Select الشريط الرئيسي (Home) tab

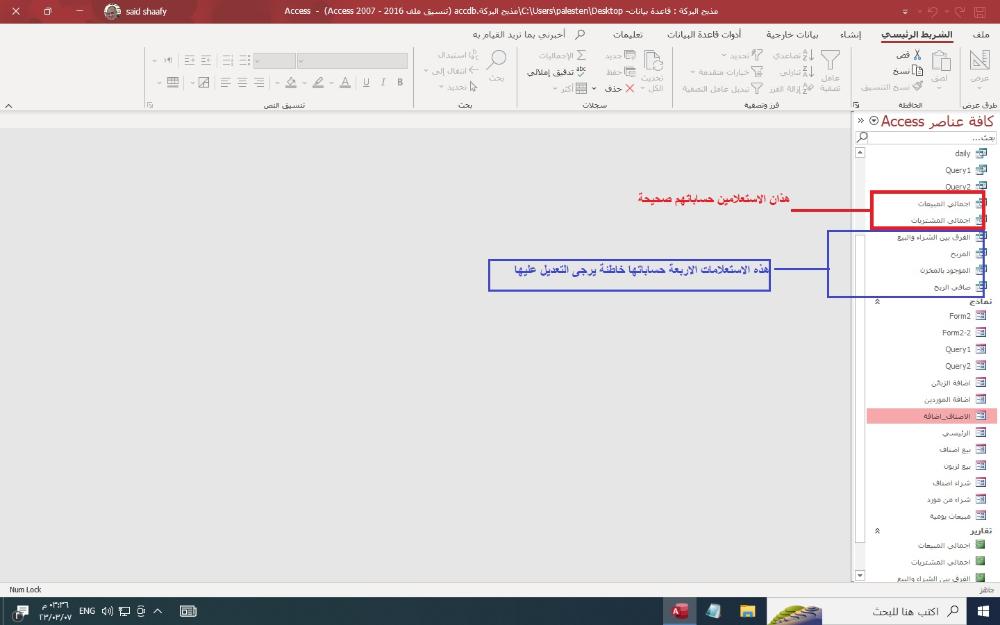pos(916,34)
